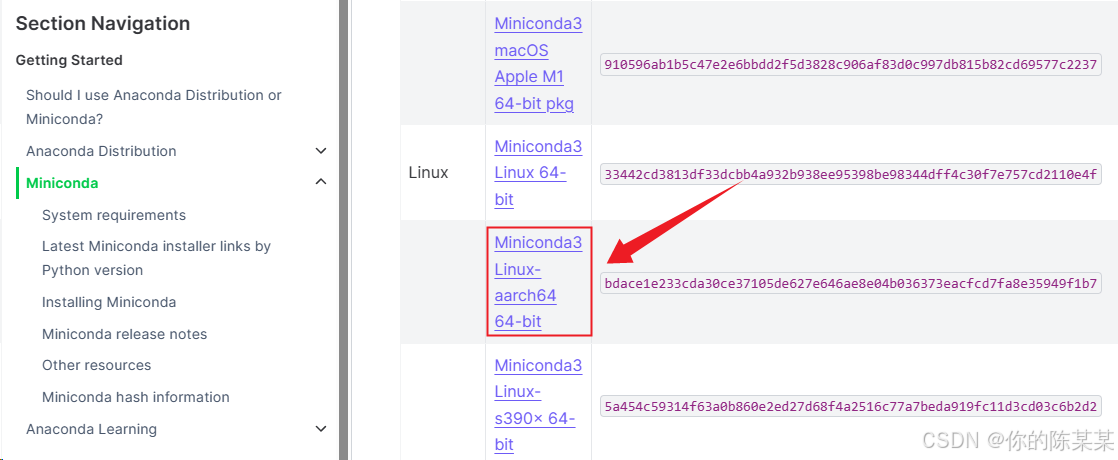This screenshot has width=1118, height=460.
Task: Download Miniconda3 Linux-s390x 64-bit installer
Action: tap(538, 405)
